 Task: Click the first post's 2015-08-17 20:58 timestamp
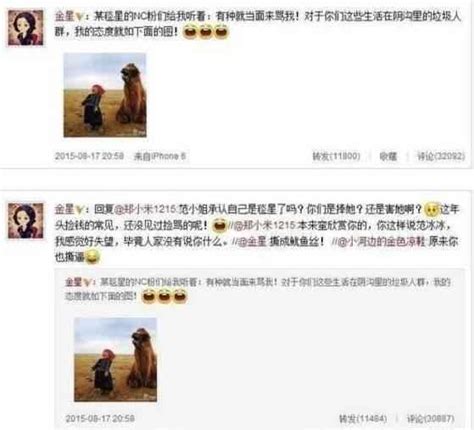pos(89,156)
